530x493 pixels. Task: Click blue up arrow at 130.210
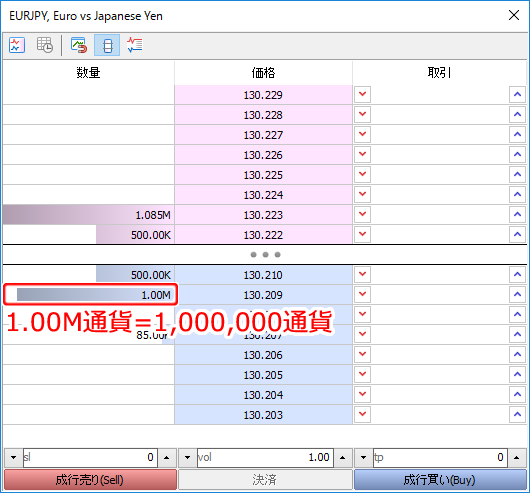pos(517,274)
